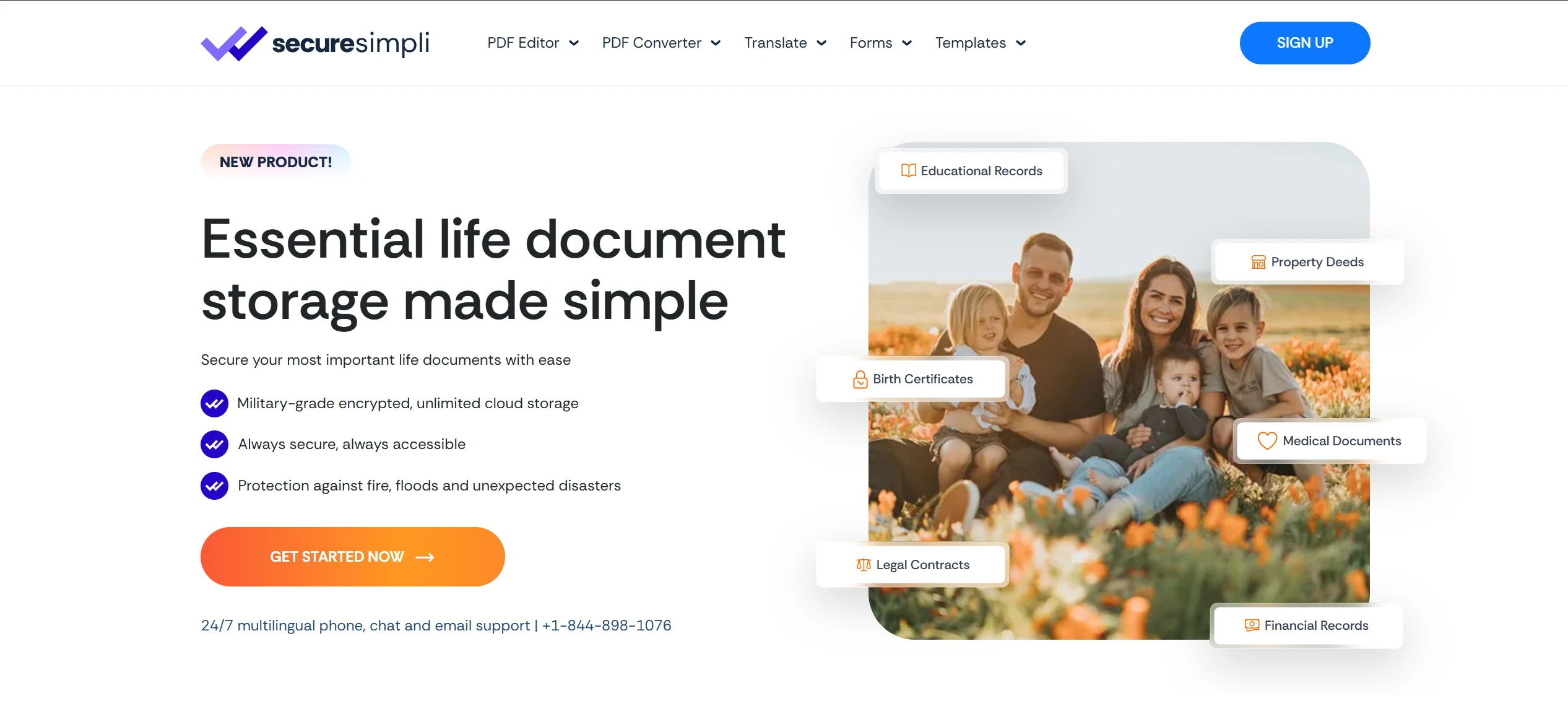Click the arrow icon in Get Started Now
The image size is (1568, 706).
click(x=425, y=557)
